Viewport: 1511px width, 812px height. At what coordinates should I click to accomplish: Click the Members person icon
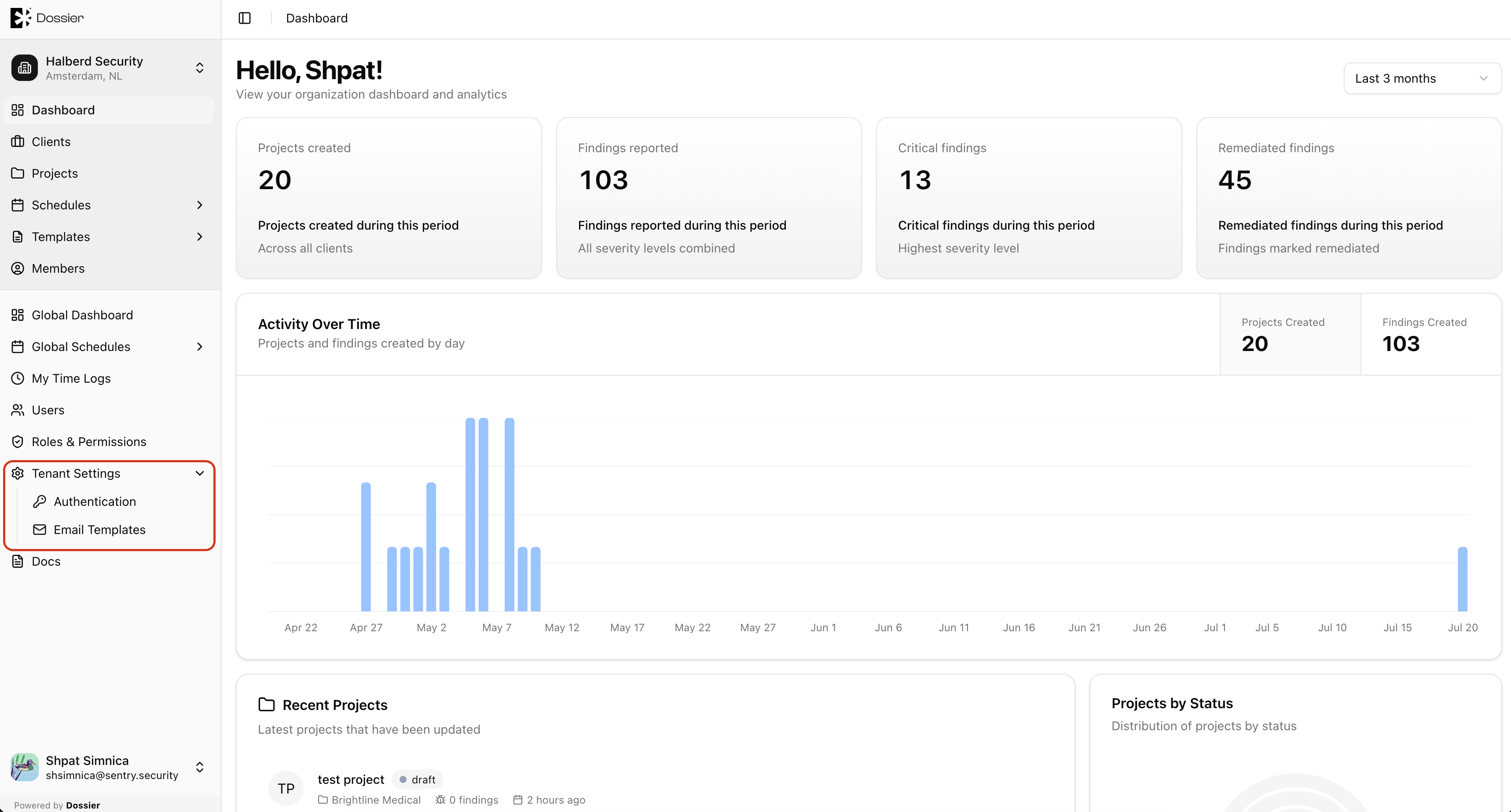(18, 268)
